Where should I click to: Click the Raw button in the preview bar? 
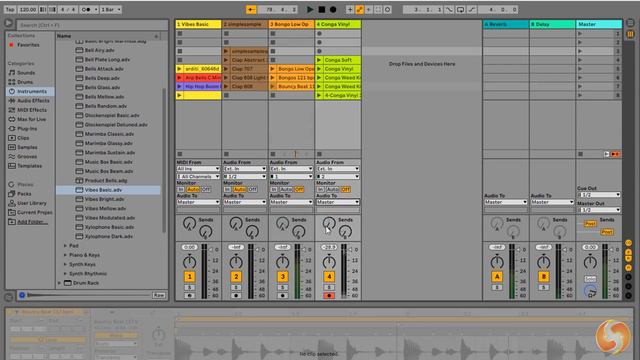click(x=159, y=295)
